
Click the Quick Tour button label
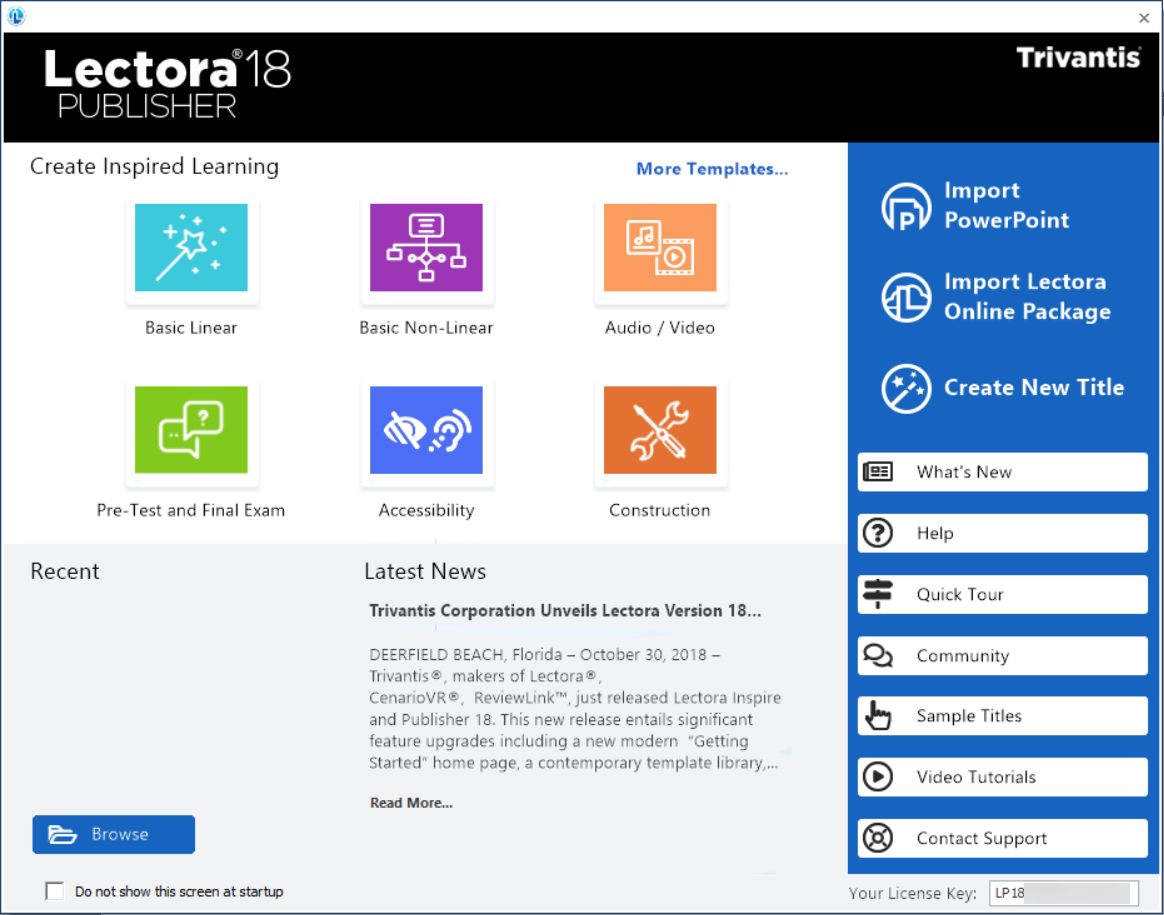960,594
